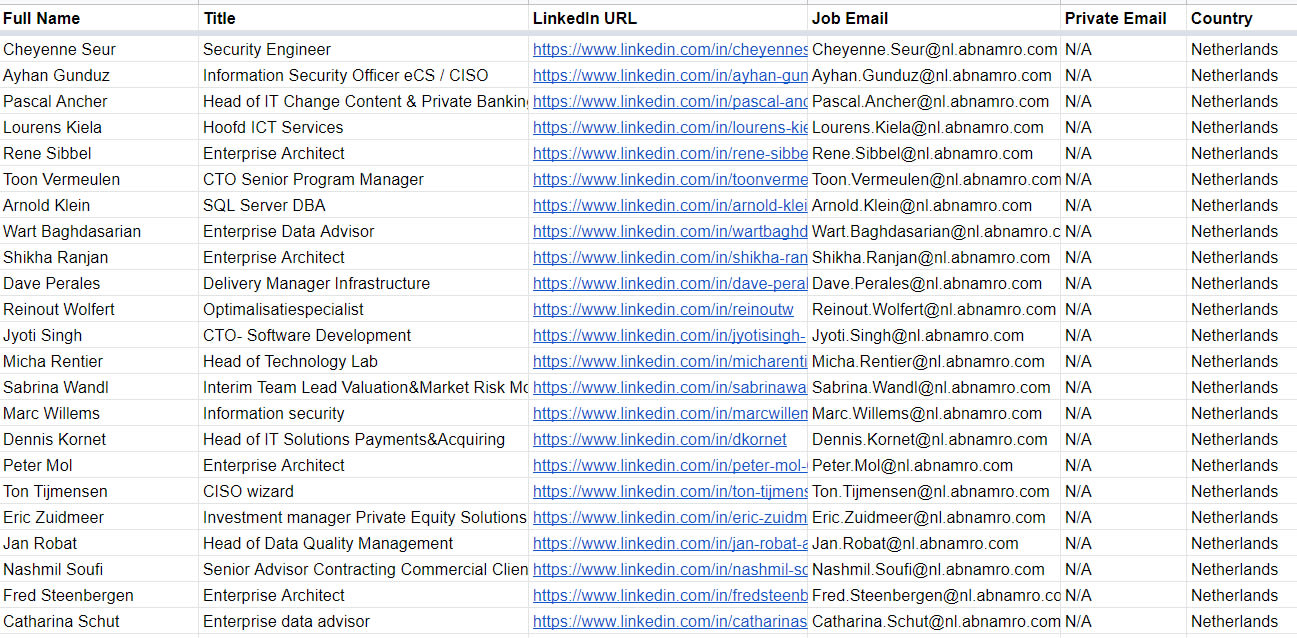The image size is (1297, 638).
Task: Select the Title column header
Action: (x=364, y=18)
